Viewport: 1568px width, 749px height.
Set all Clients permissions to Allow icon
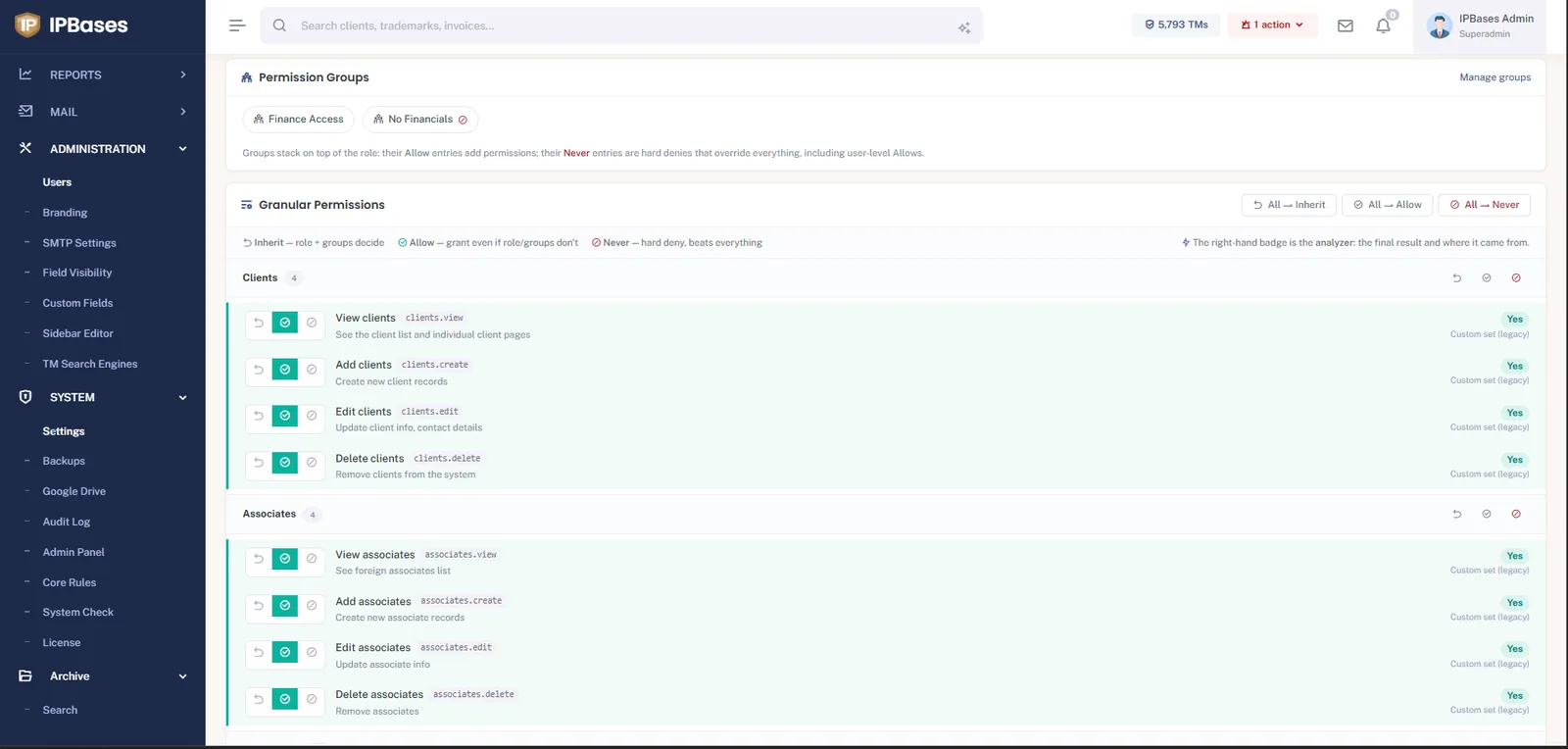point(1487,278)
